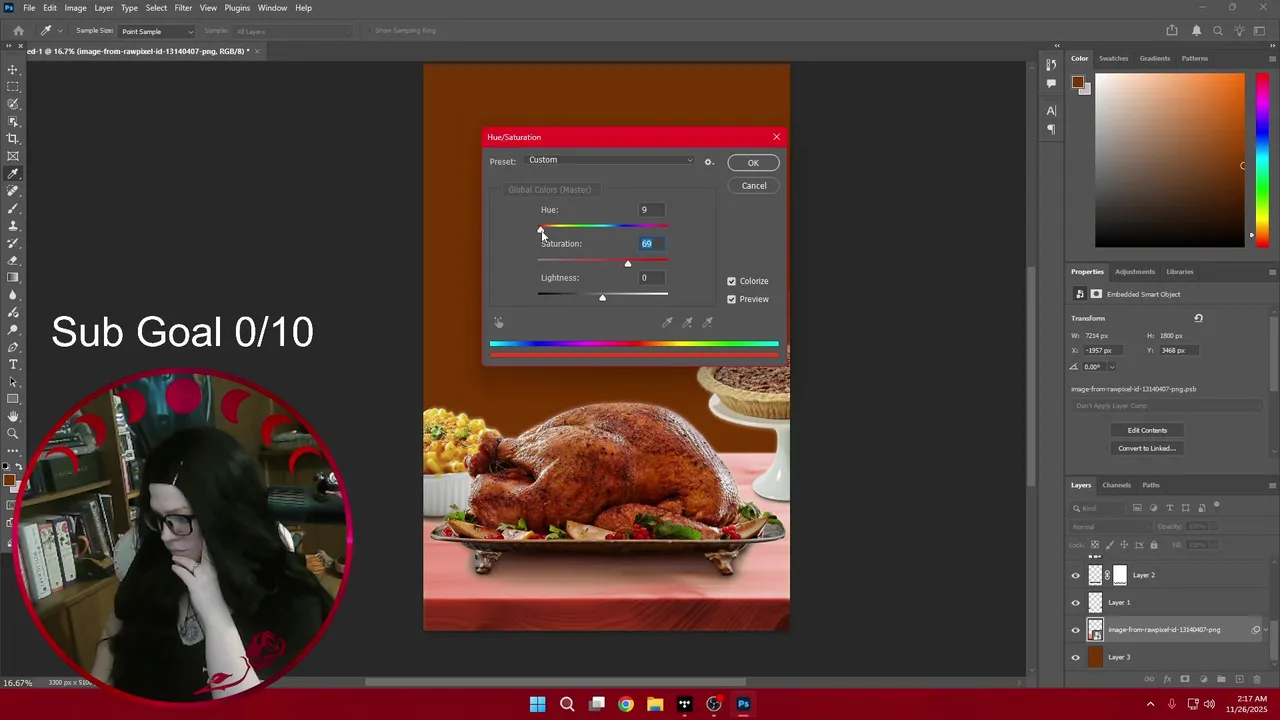Screen dimensions: 1280x720
Task: Click the on-image adjustment hand icon
Action: click(x=499, y=322)
